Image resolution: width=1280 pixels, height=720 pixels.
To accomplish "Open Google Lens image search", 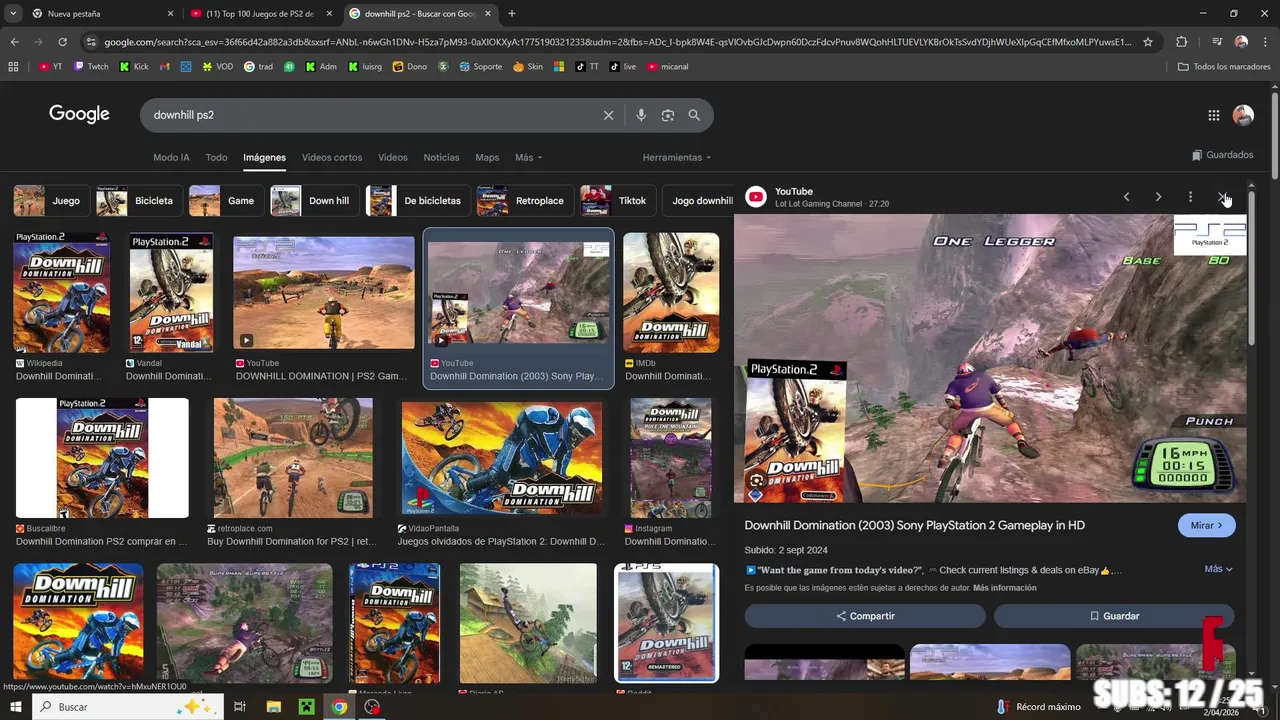I will pos(668,115).
